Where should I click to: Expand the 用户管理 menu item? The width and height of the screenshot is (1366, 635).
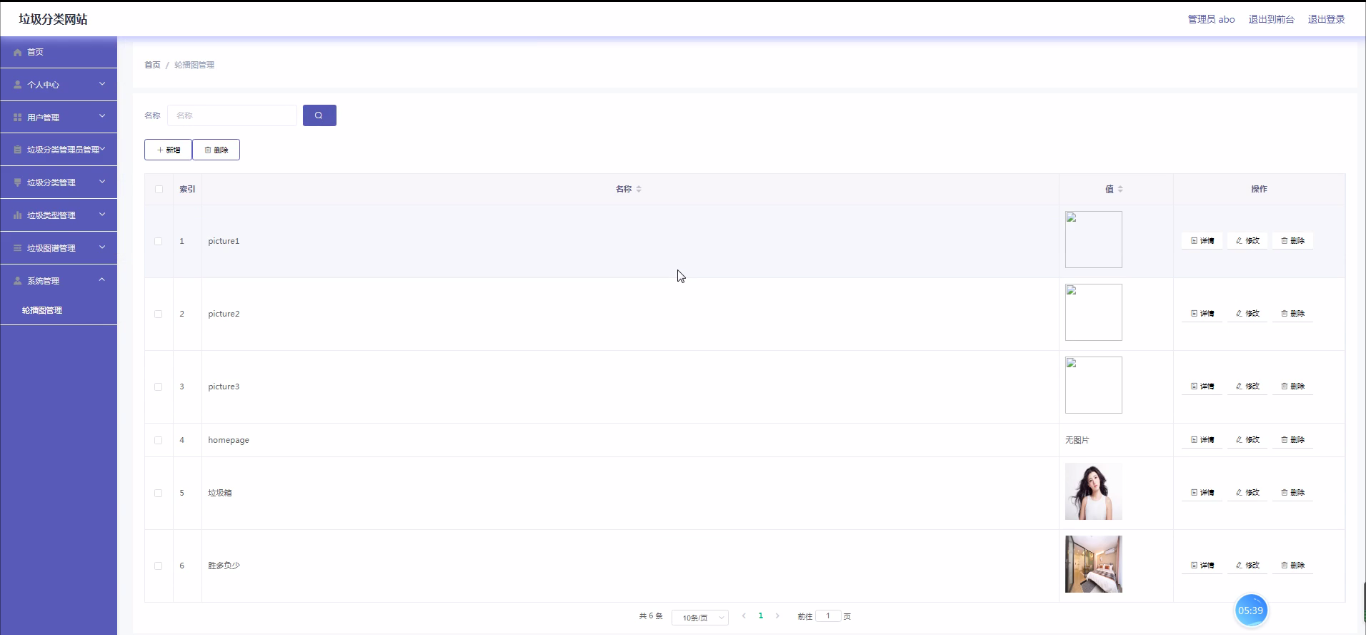(x=58, y=118)
